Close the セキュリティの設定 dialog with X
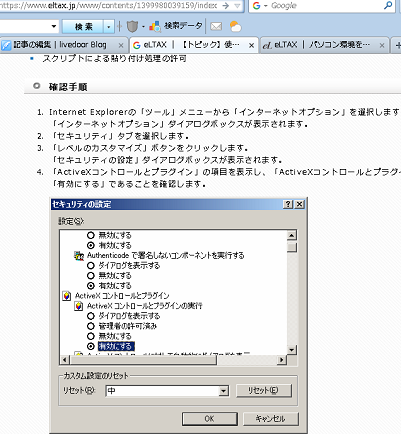The image size is (401, 434). click(300, 204)
